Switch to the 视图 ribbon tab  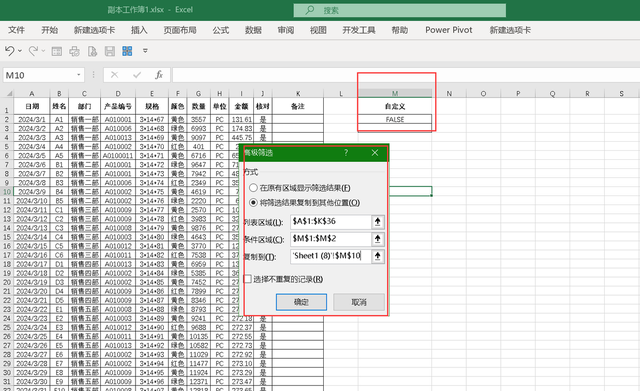tap(318, 30)
